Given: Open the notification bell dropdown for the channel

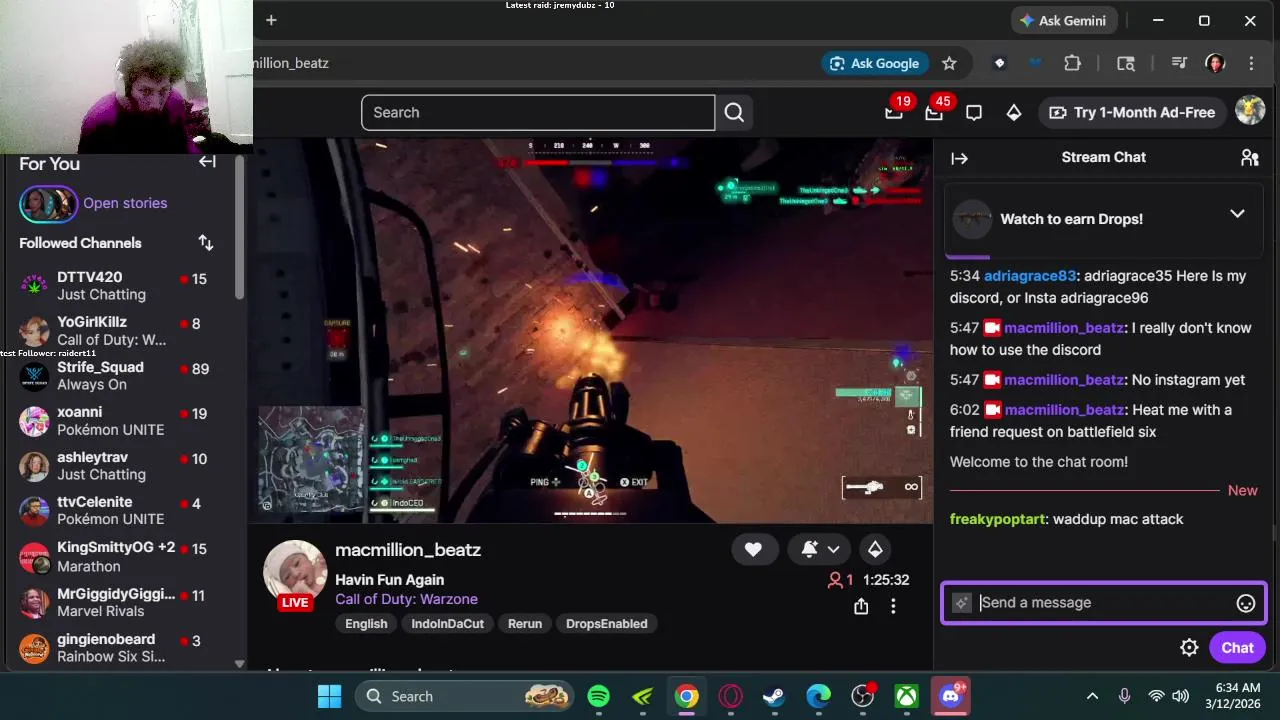Looking at the screenshot, I should (820, 549).
